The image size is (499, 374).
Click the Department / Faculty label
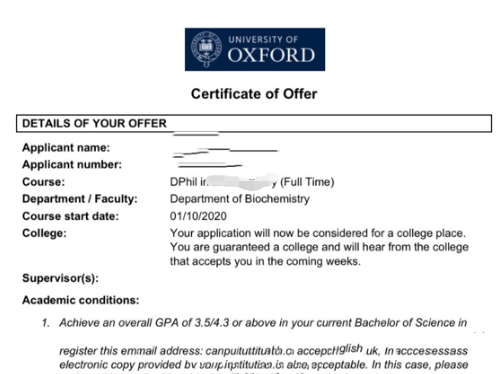coord(80,199)
